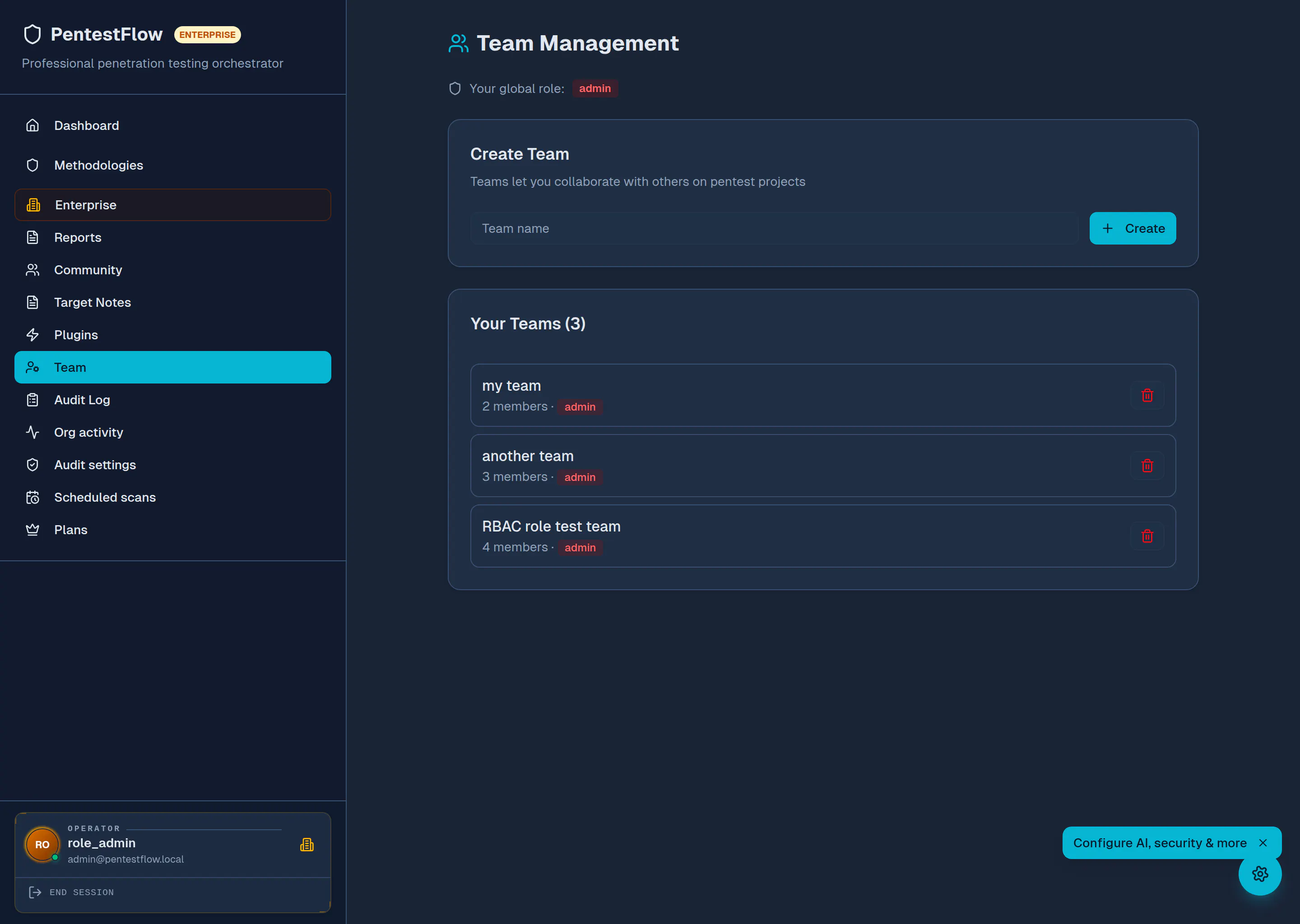The height and width of the screenshot is (924, 1300).
Task: Open the 'my team' row
Action: click(823, 395)
